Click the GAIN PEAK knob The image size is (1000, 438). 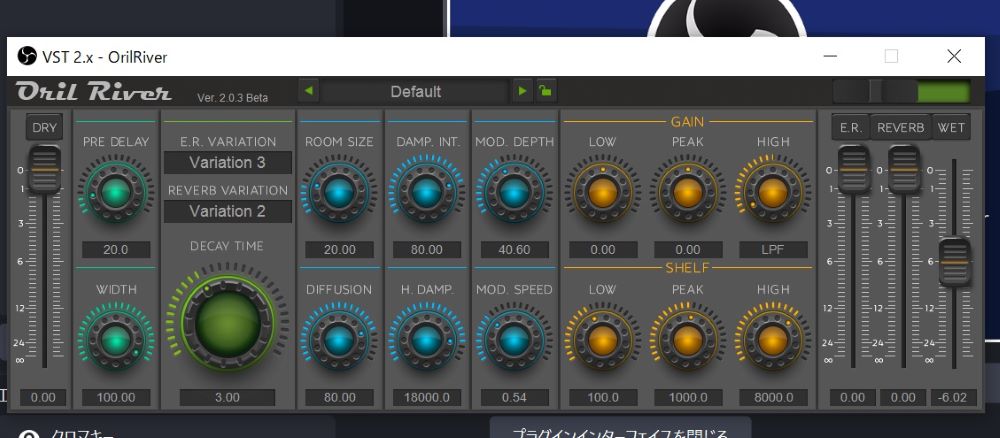tap(688, 192)
